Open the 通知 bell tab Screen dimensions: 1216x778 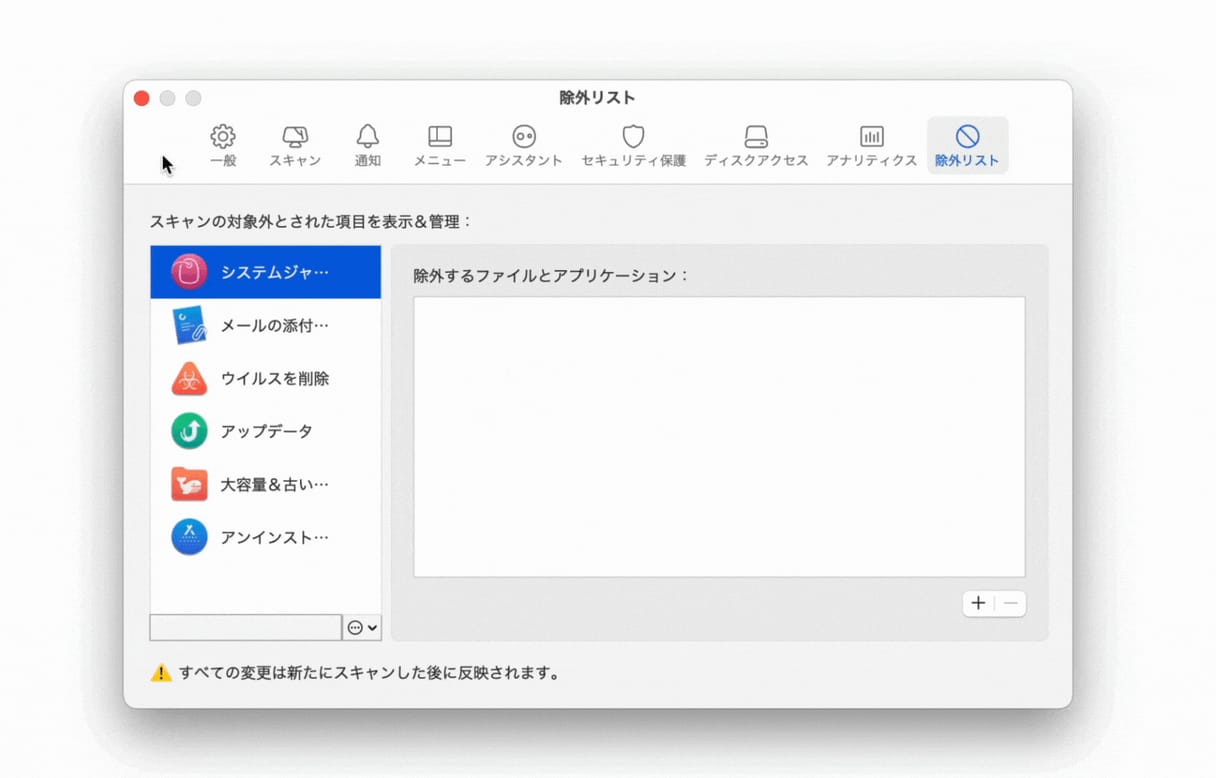click(367, 145)
